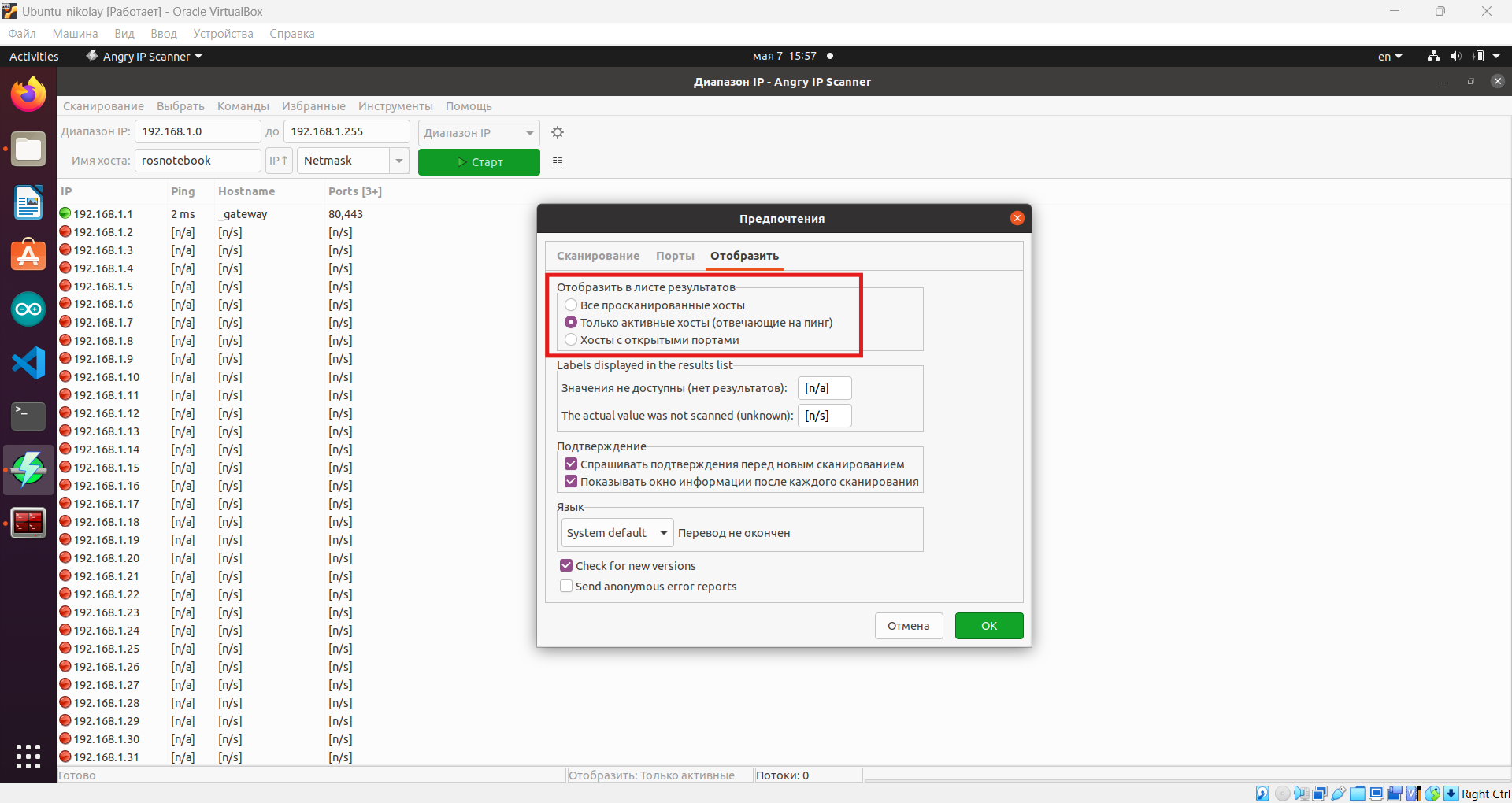Screen dimensions: 1512x803
Task: Uncheck 'Check for new versions' checkbox
Action: point(566,566)
